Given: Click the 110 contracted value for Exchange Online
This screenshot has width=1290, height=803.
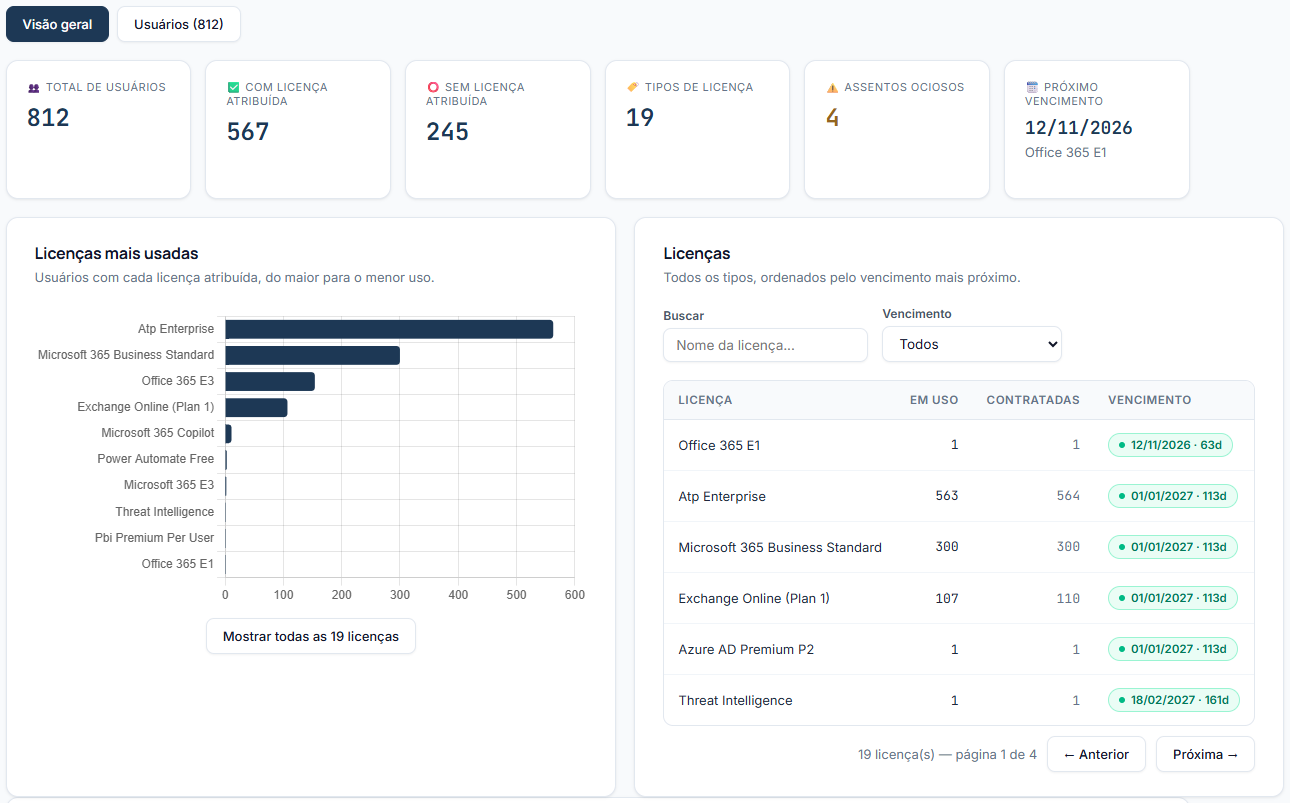Looking at the screenshot, I should click(1068, 598).
